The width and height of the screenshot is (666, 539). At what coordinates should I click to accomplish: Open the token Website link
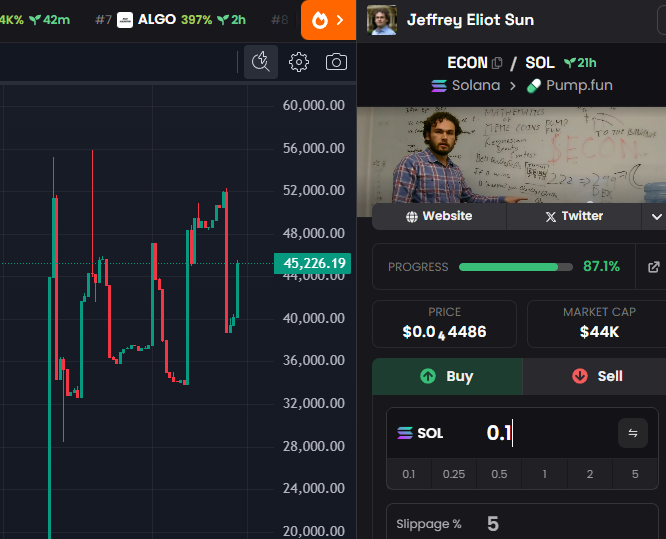click(439, 216)
